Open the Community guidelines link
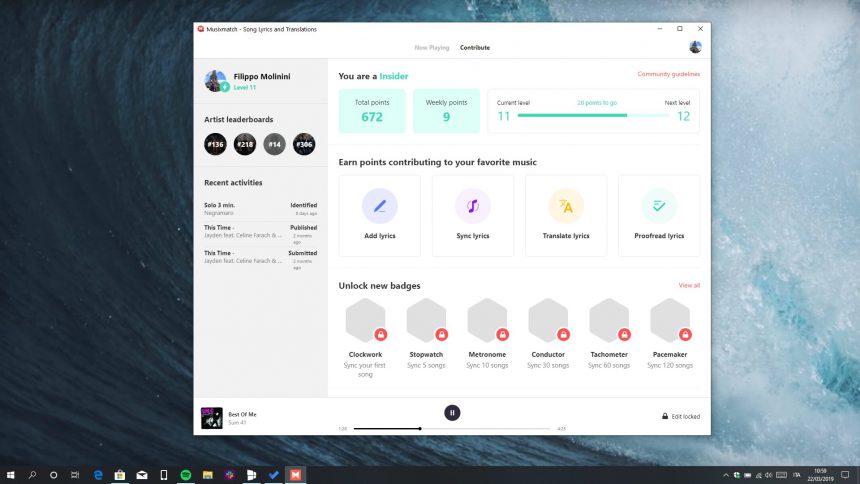Viewport: 860px width, 484px height. [x=669, y=74]
